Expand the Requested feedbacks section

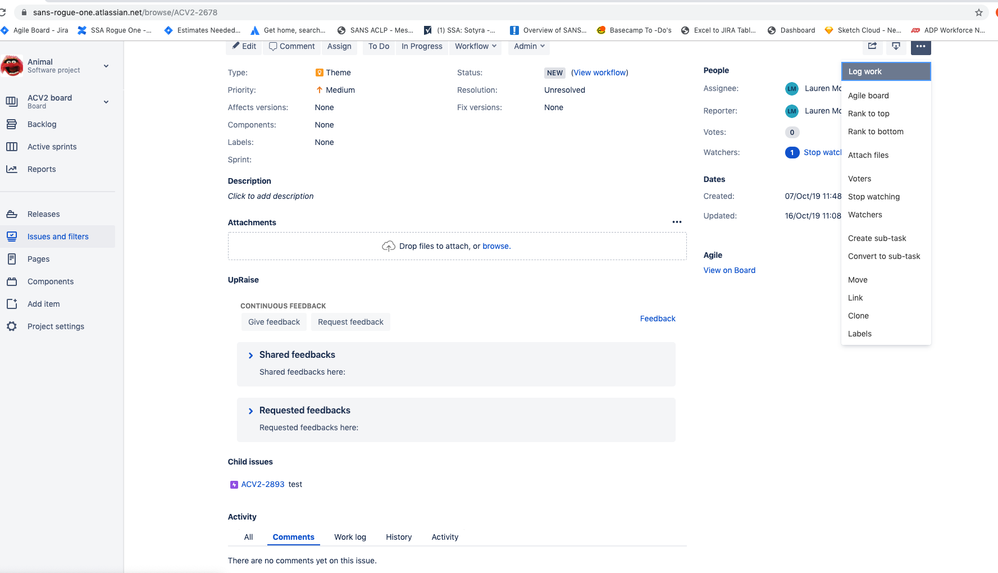251,411
